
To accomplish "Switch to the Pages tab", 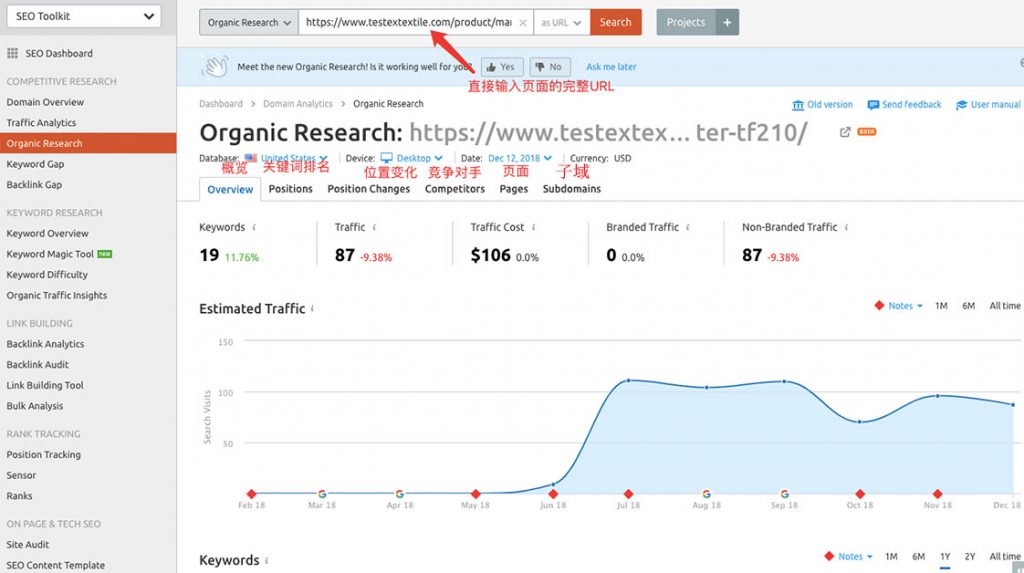I will tap(514, 189).
